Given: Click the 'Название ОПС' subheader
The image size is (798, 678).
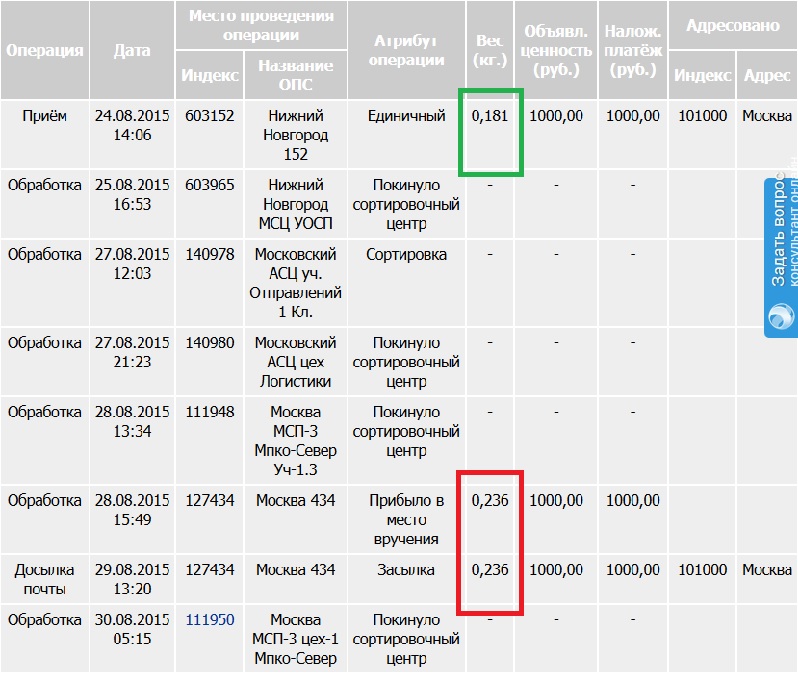Looking at the screenshot, I should pyautogui.click(x=296, y=75).
